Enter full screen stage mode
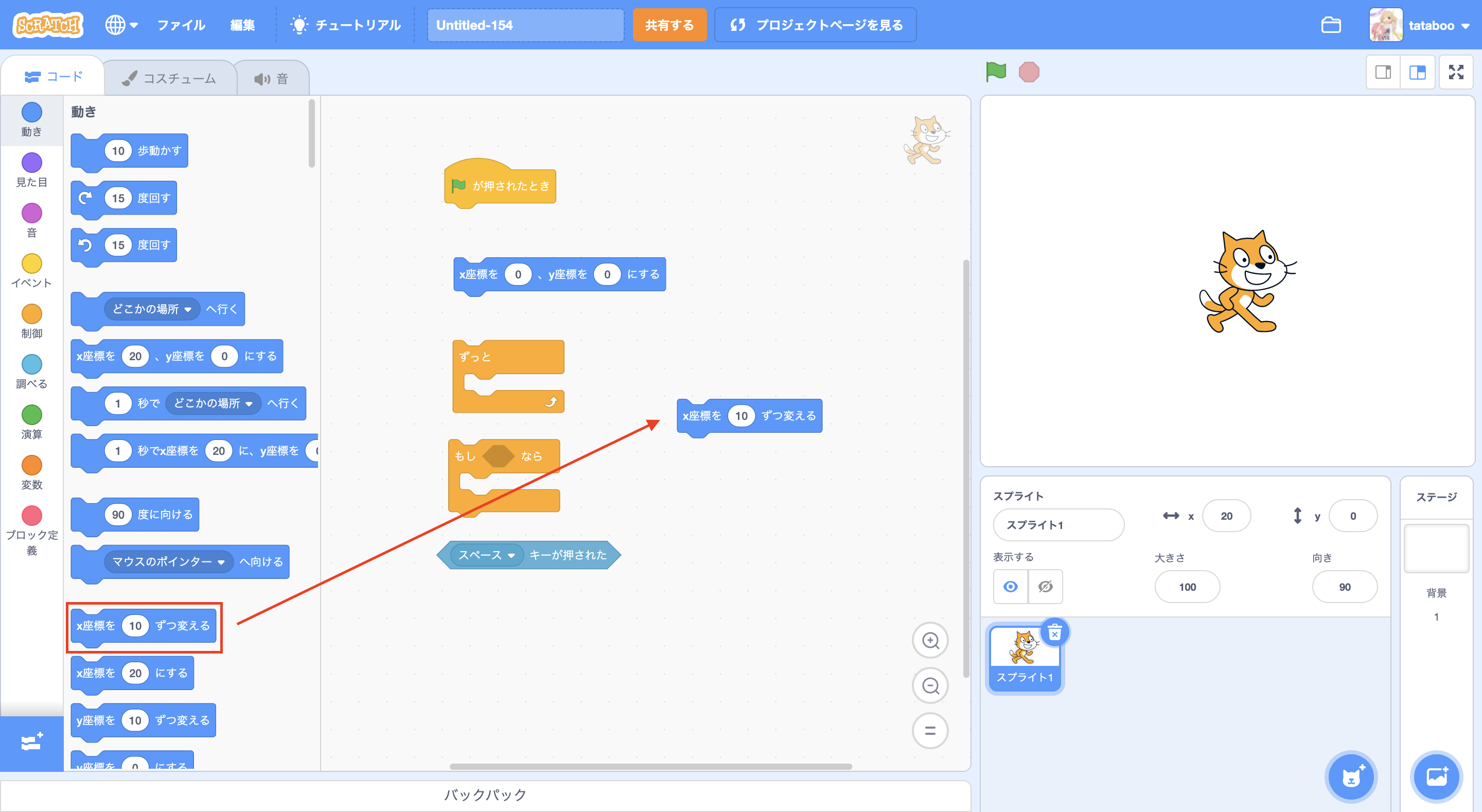Screen dimensions: 1482x812 click(x=1456, y=72)
